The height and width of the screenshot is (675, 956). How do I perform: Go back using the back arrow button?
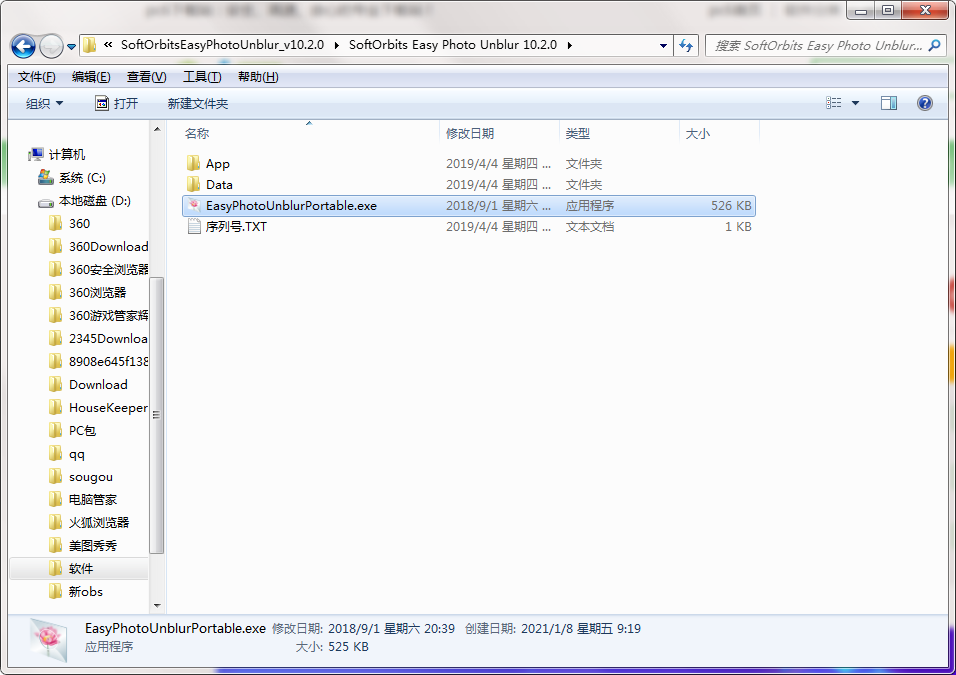[23, 46]
